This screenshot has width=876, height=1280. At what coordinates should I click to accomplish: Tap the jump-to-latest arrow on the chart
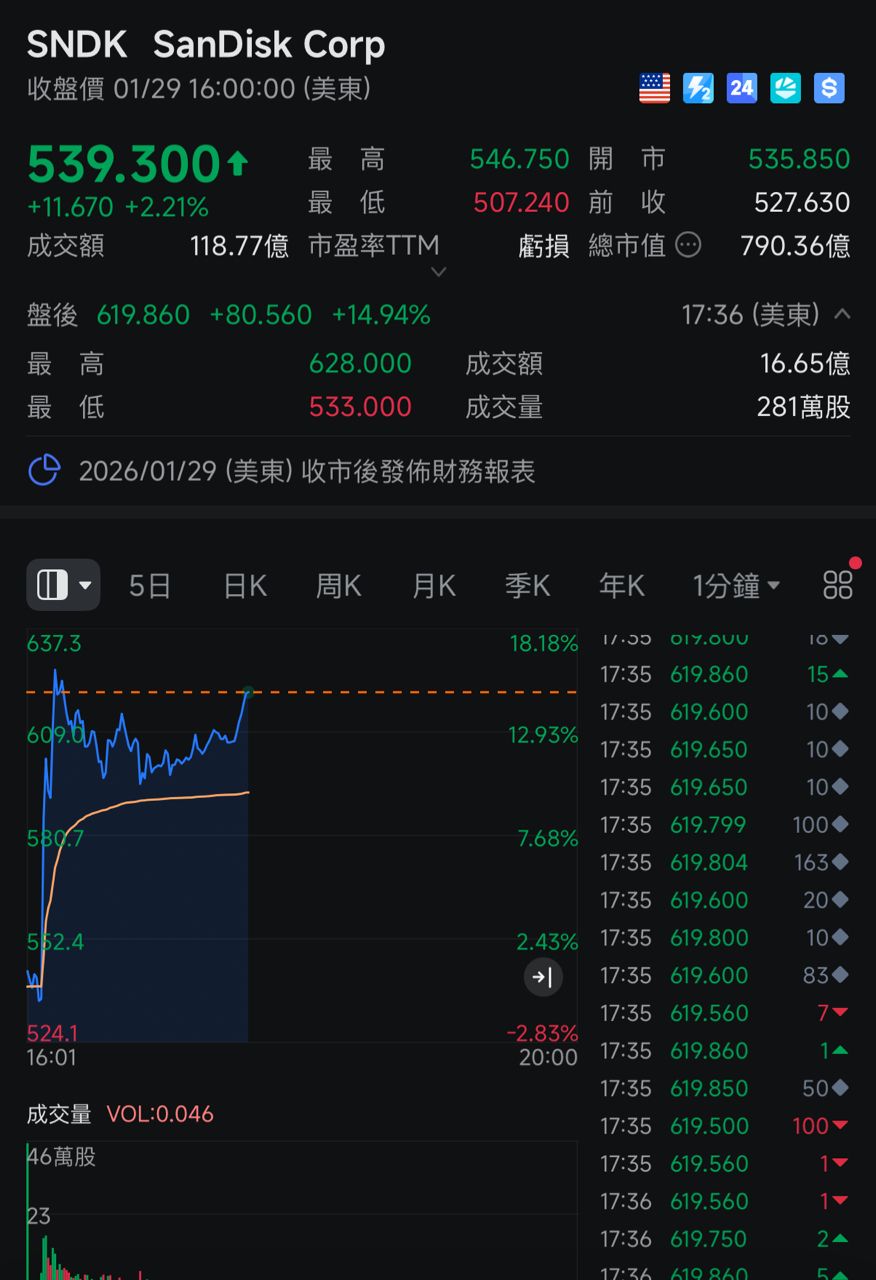(543, 977)
